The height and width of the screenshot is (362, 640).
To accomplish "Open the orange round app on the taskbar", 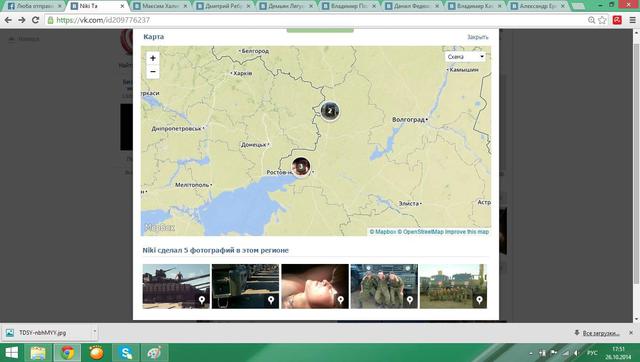I will [96, 353].
